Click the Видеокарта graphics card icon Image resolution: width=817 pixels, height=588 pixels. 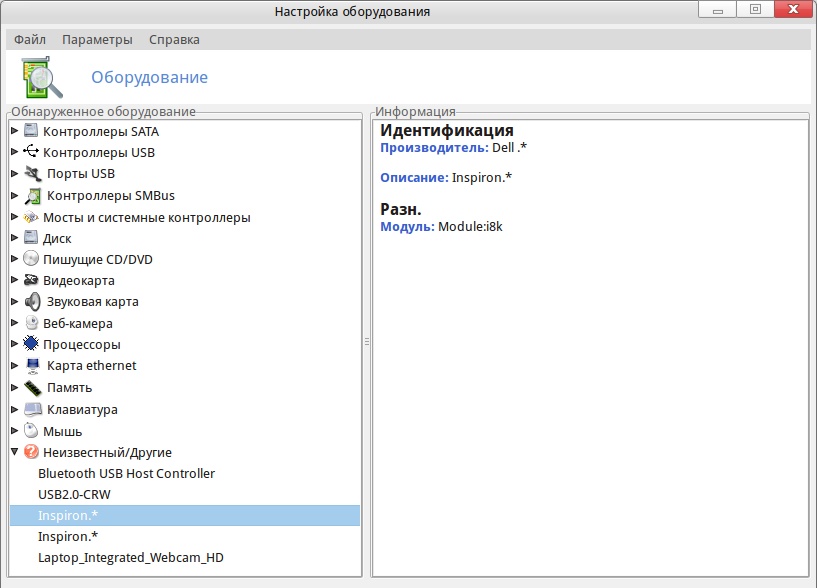click(31, 280)
